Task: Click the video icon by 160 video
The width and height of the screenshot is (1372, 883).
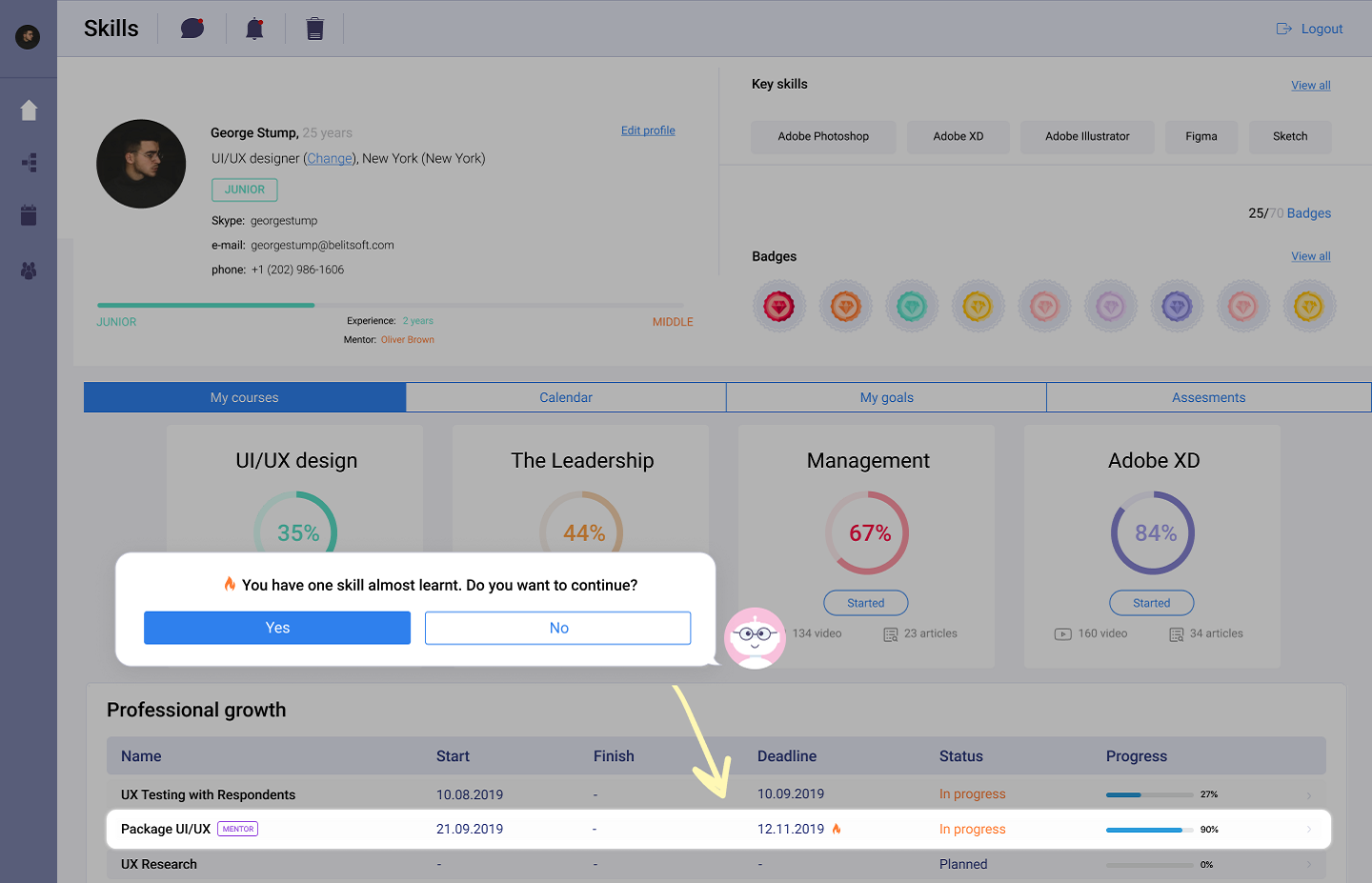Action: click(x=1063, y=634)
